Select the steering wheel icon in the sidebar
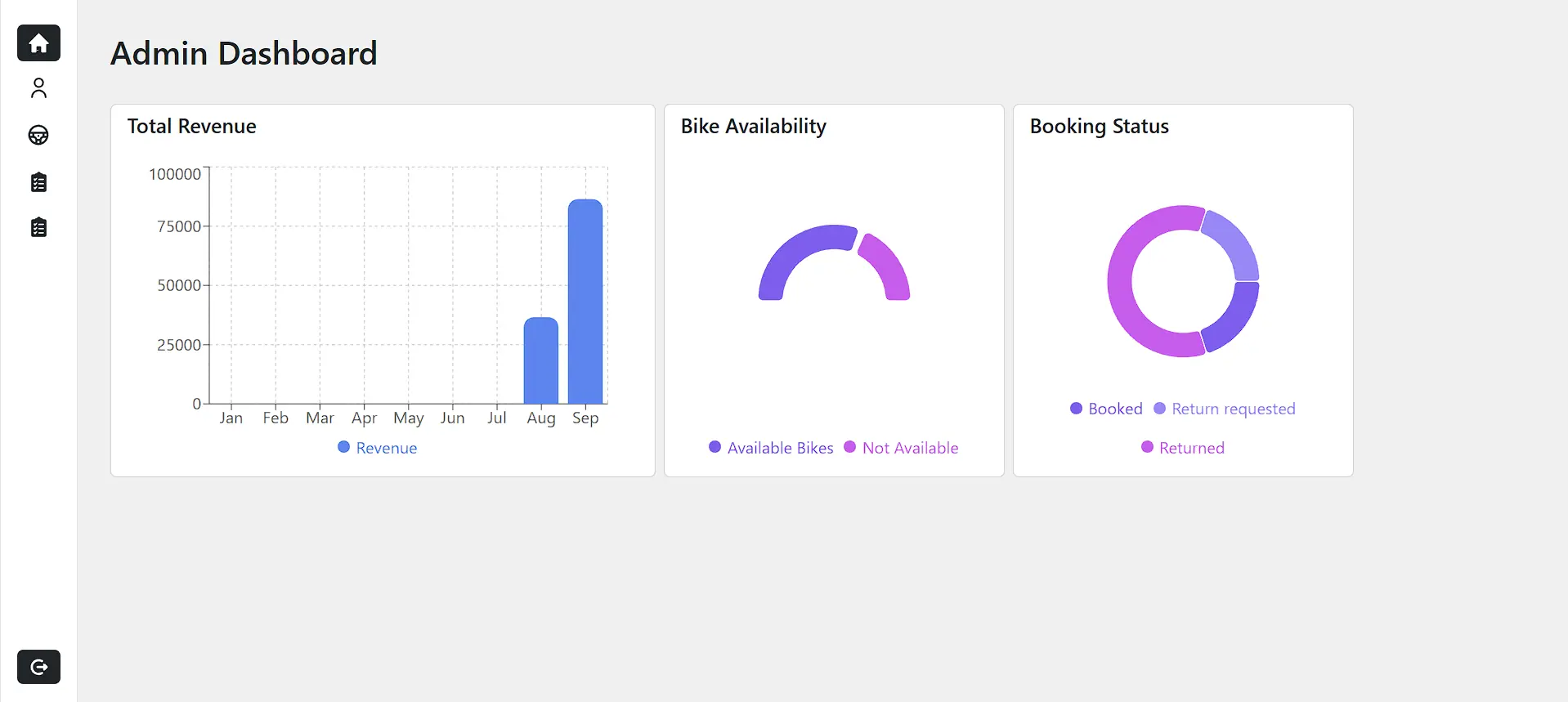The width and height of the screenshot is (1568, 702). click(38, 135)
